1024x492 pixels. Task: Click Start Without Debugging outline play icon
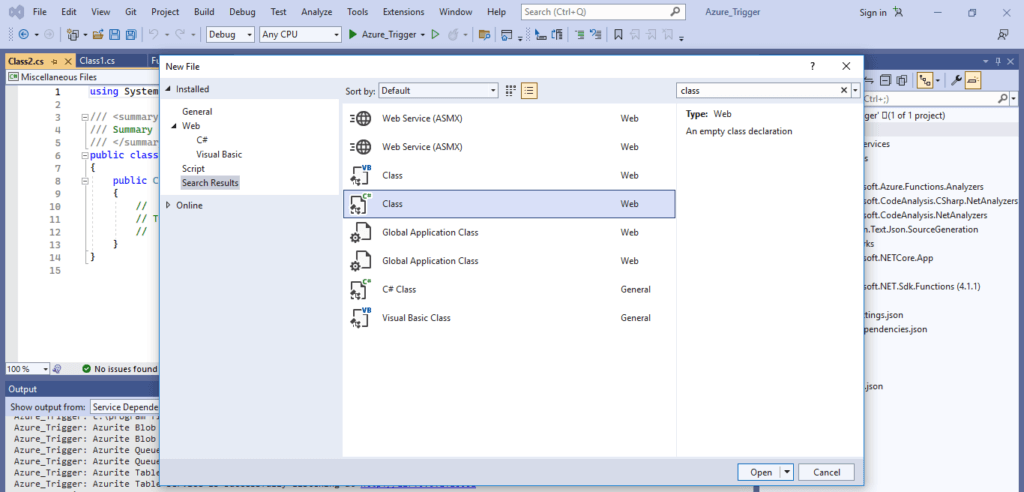point(436,35)
